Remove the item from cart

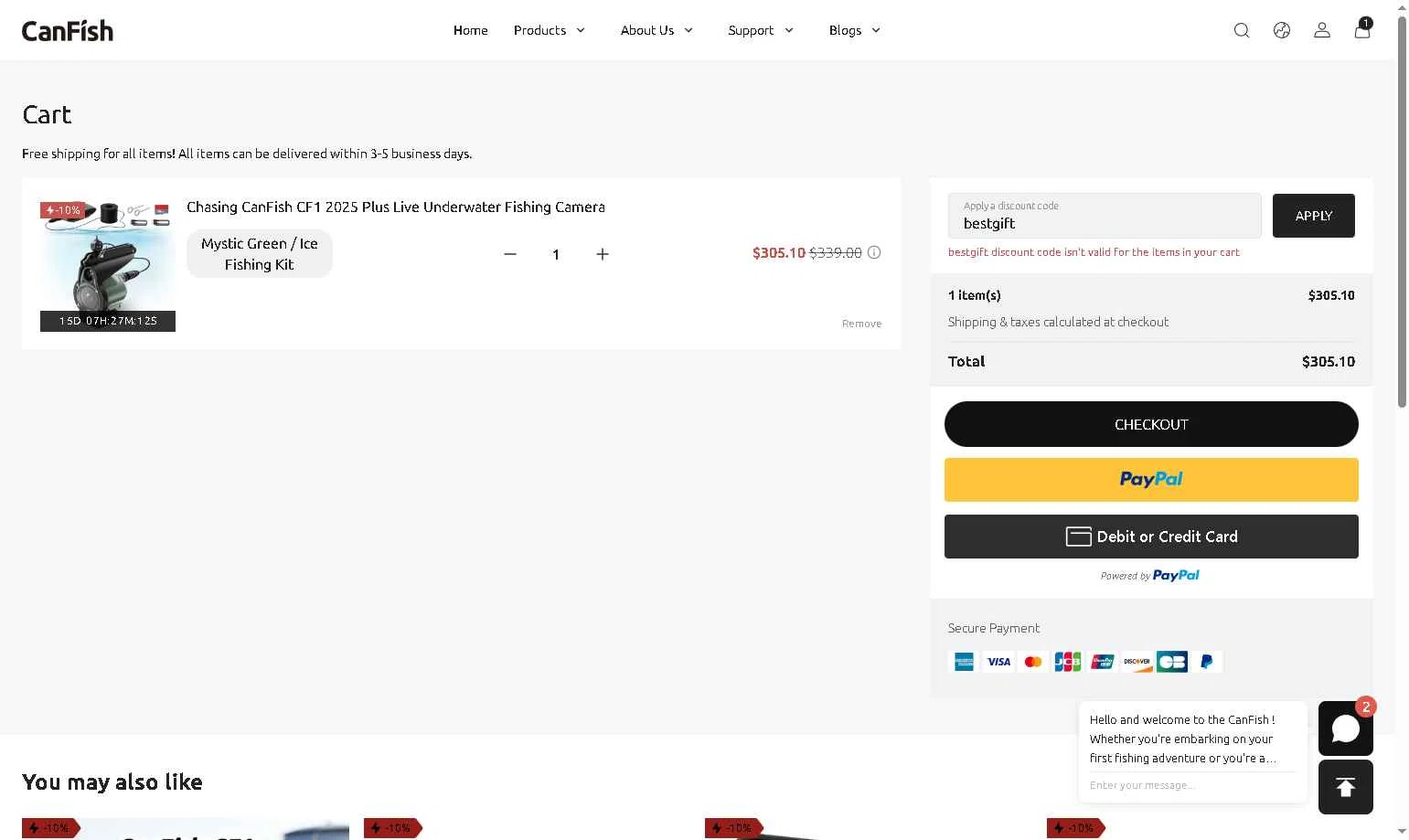(x=861, y=324)
